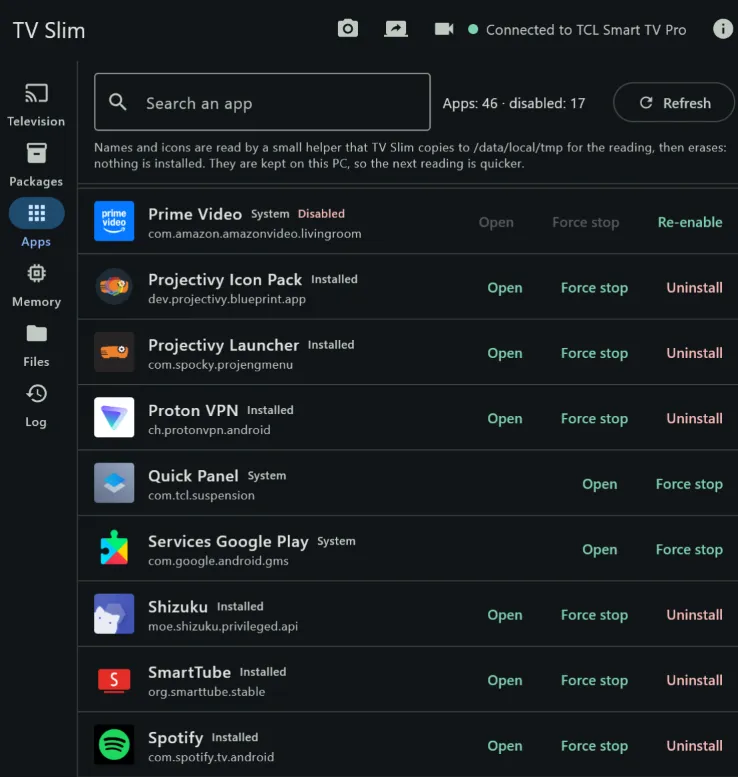Select package name com.spotify.tv.android
This screenshot has width=738, height=777.
coord(211,757)
